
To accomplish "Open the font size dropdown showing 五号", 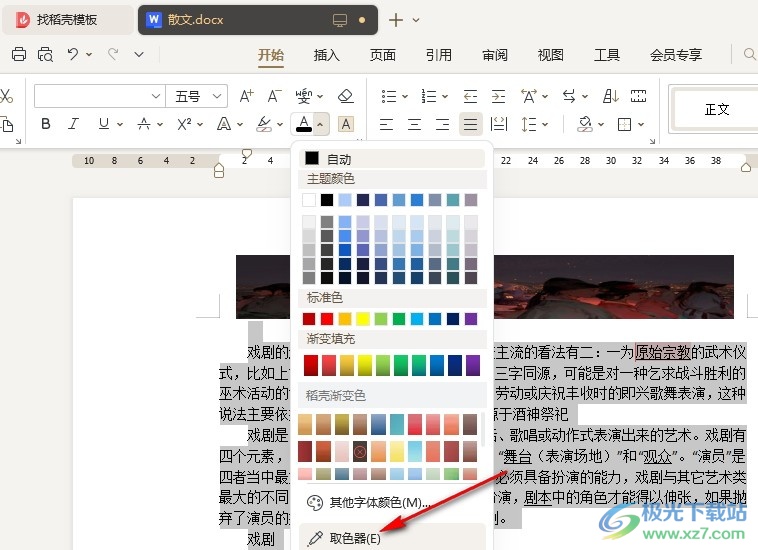I will coord(197,97).
